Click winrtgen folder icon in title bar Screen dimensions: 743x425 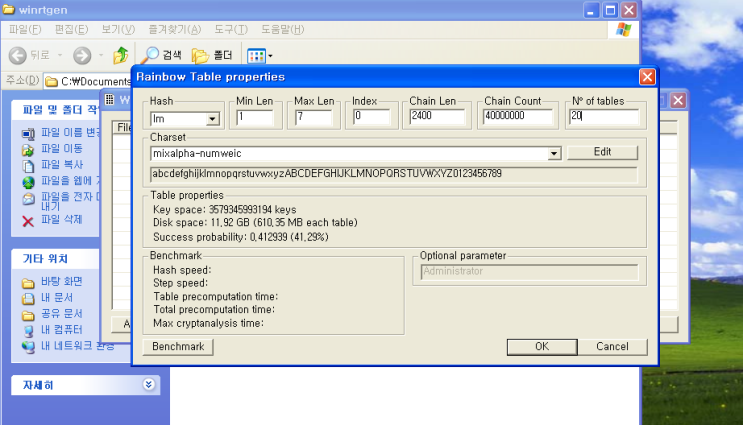(x=9, y=9)
